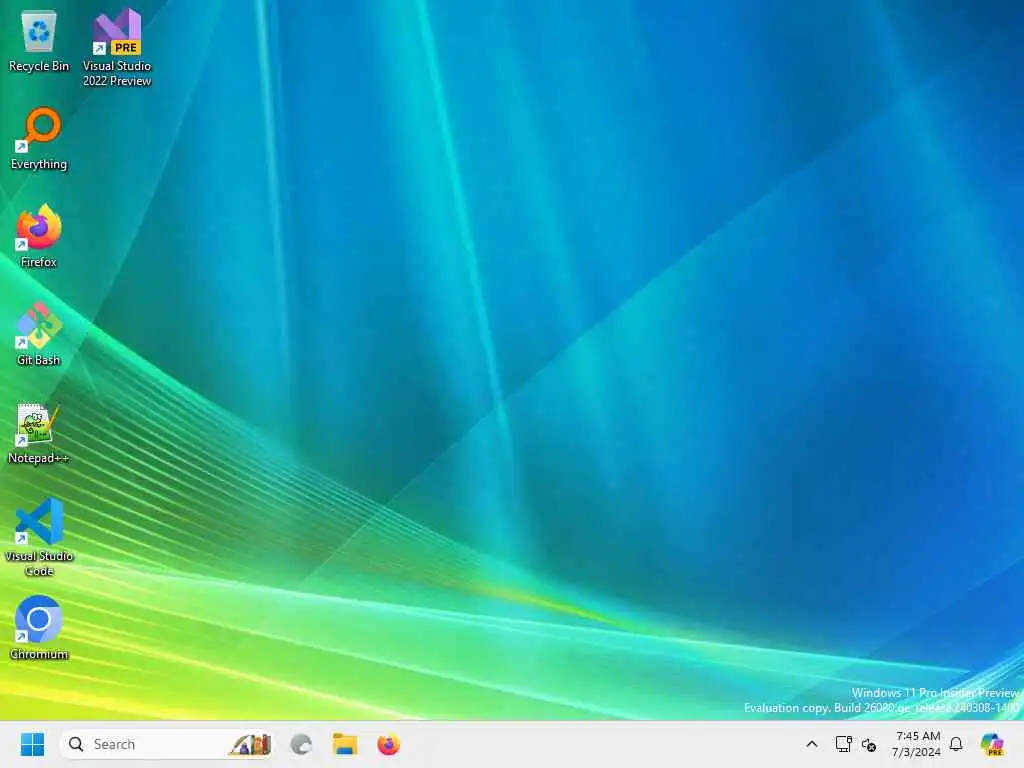Open the Windows Start menu
The width and height of the screenshot is (1024, 768).
(x=32, y=744)
